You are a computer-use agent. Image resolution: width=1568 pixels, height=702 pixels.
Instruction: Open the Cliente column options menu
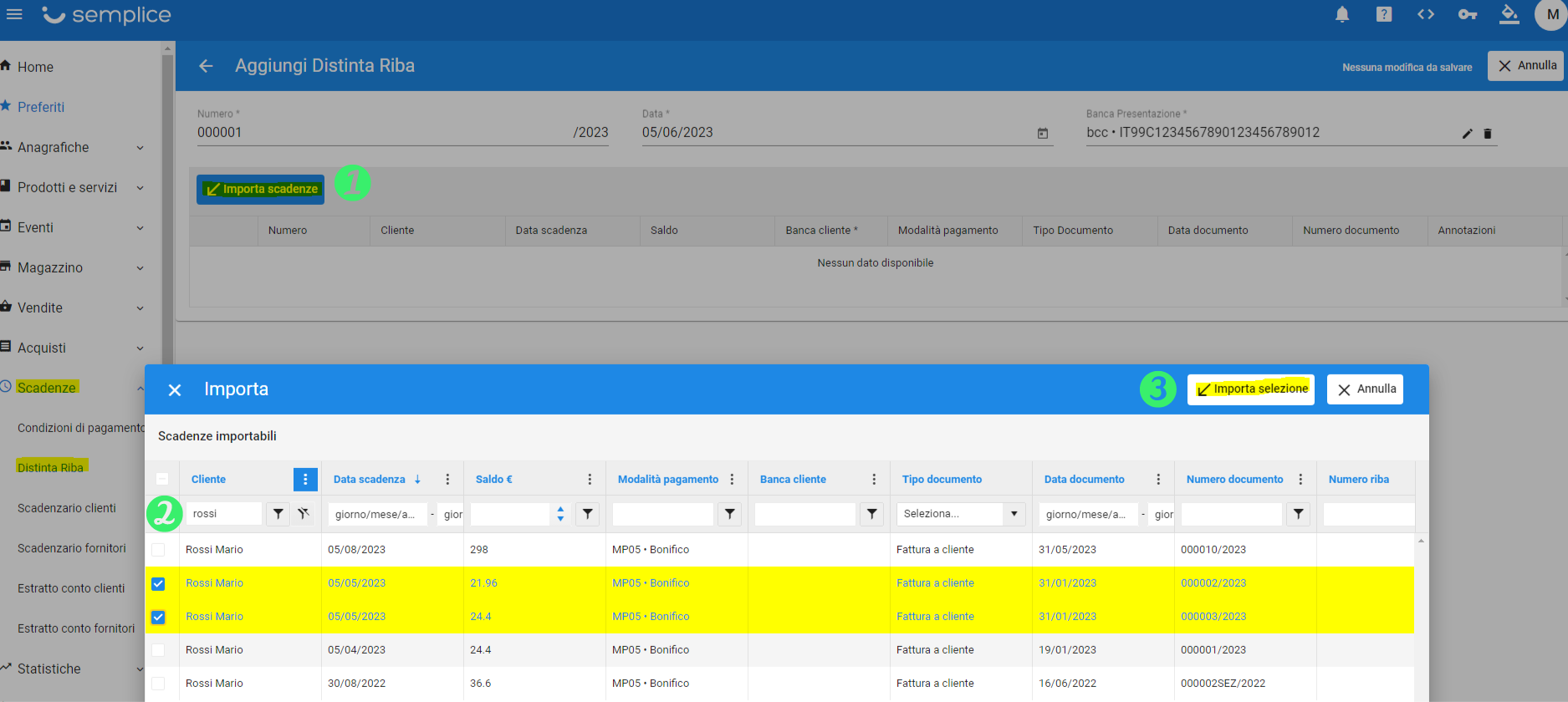click(305, 480)
